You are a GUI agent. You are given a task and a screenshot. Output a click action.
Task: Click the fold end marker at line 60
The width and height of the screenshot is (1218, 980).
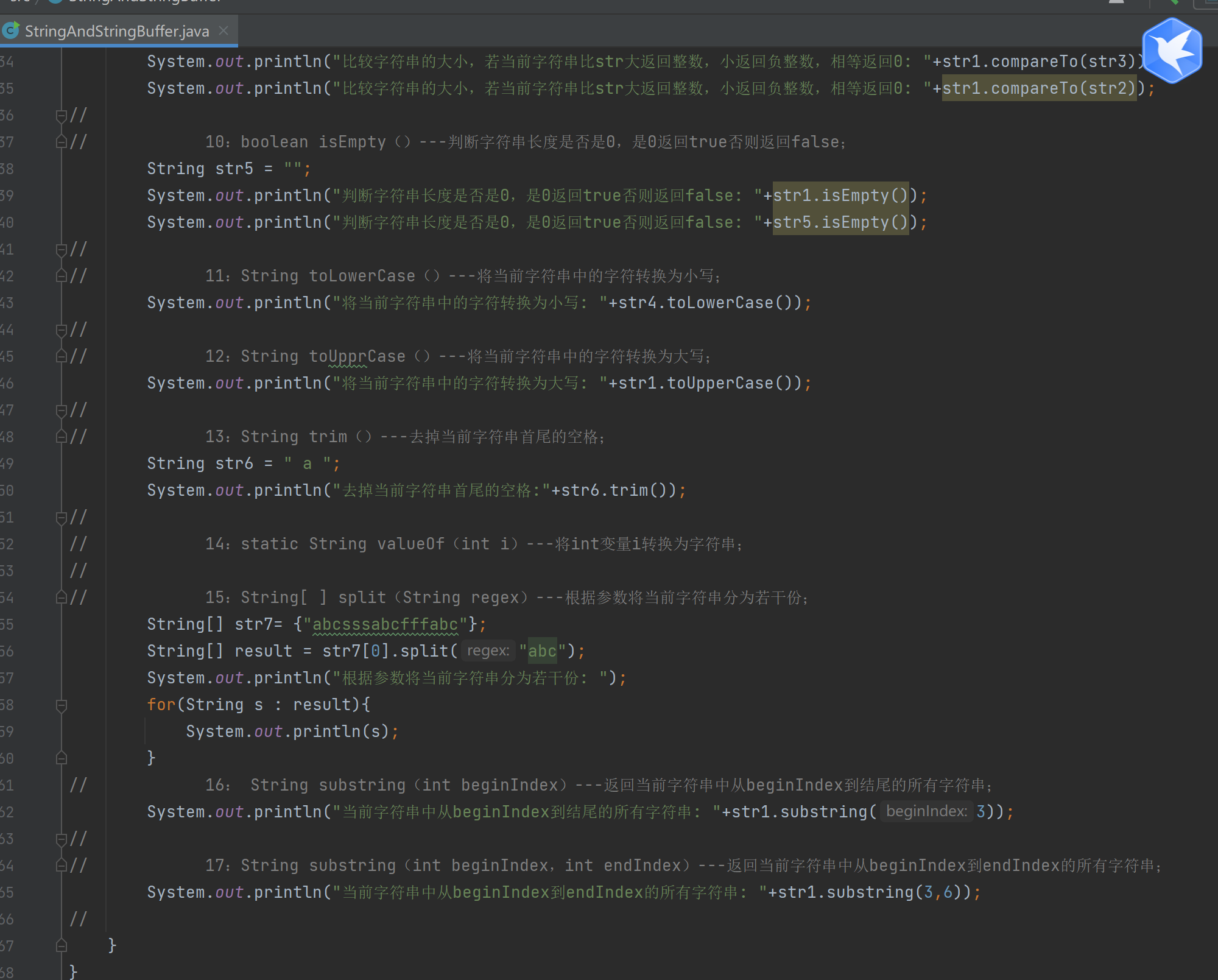[61, 758]
